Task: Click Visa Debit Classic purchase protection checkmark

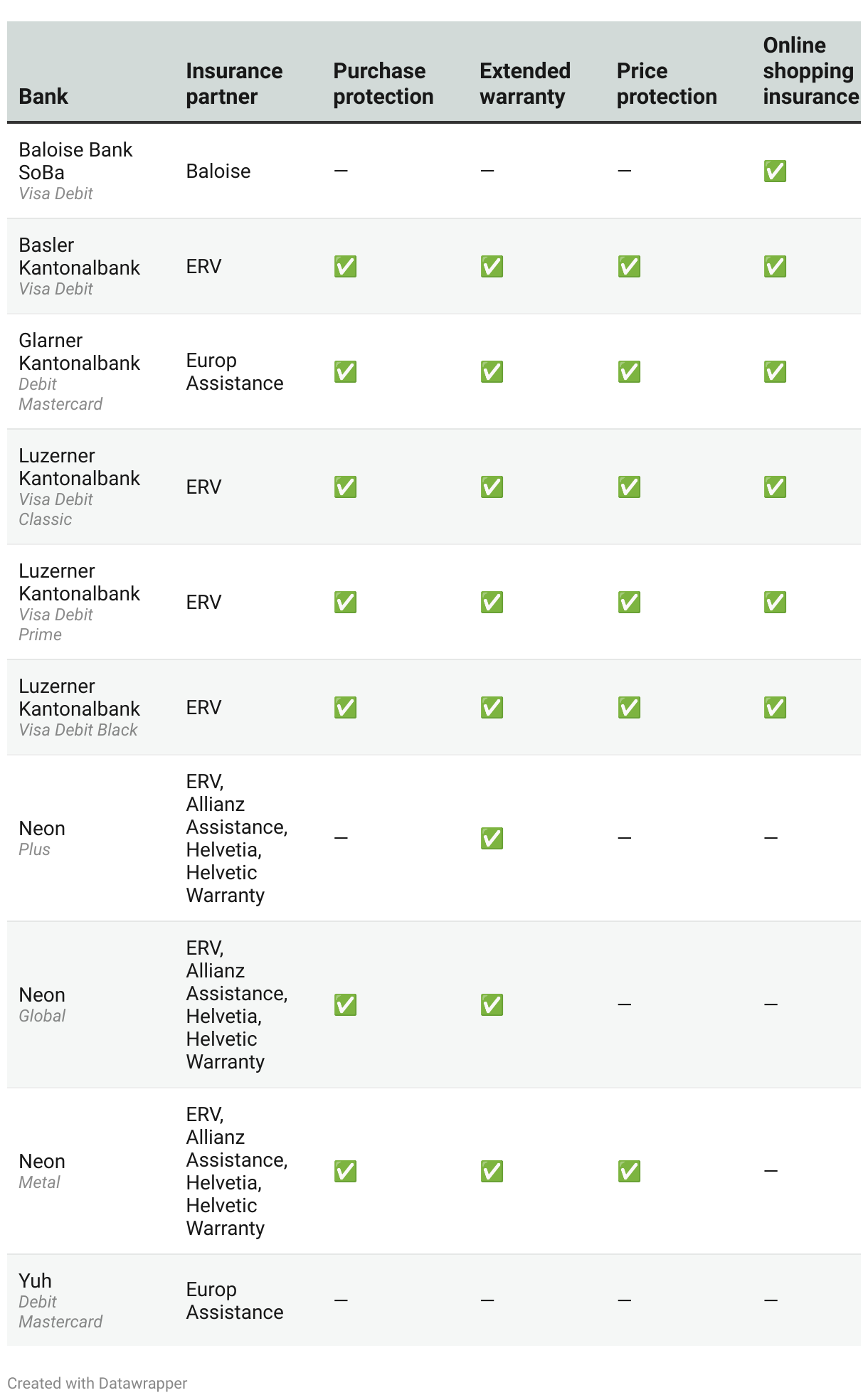Action: [x=345, y=487]
